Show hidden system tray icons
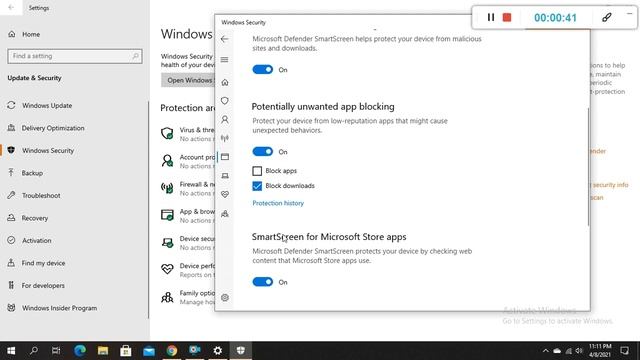640x360 pixels. (x=545, y=351)
